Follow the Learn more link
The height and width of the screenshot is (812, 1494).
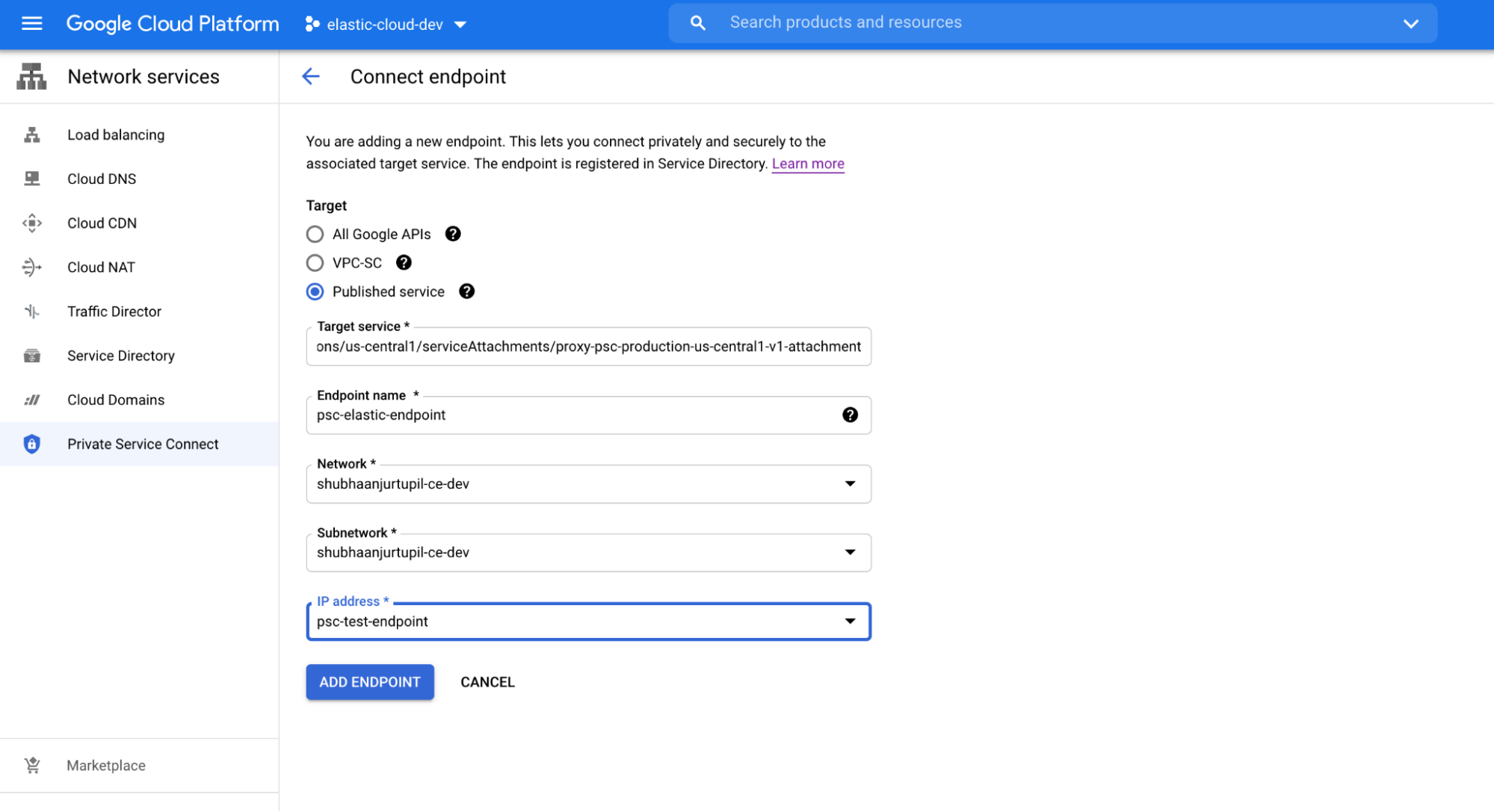coord(808,164)
